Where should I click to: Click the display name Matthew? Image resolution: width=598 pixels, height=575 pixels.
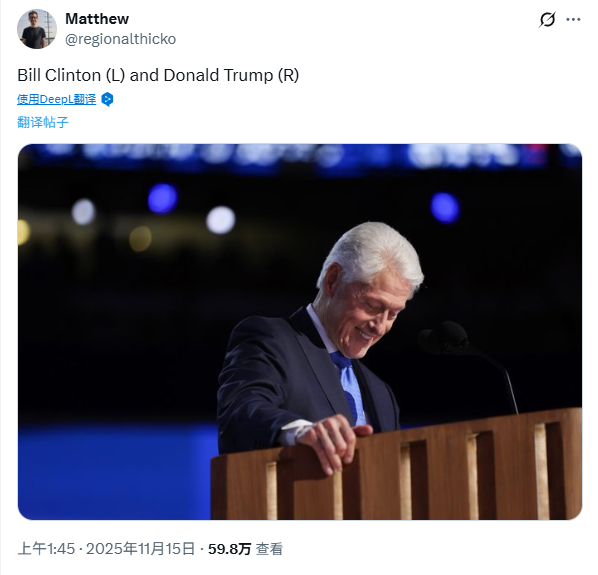tap(97, 19)
